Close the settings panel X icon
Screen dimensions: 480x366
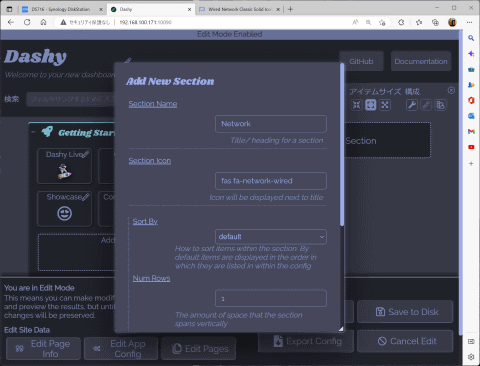[451, 90]
